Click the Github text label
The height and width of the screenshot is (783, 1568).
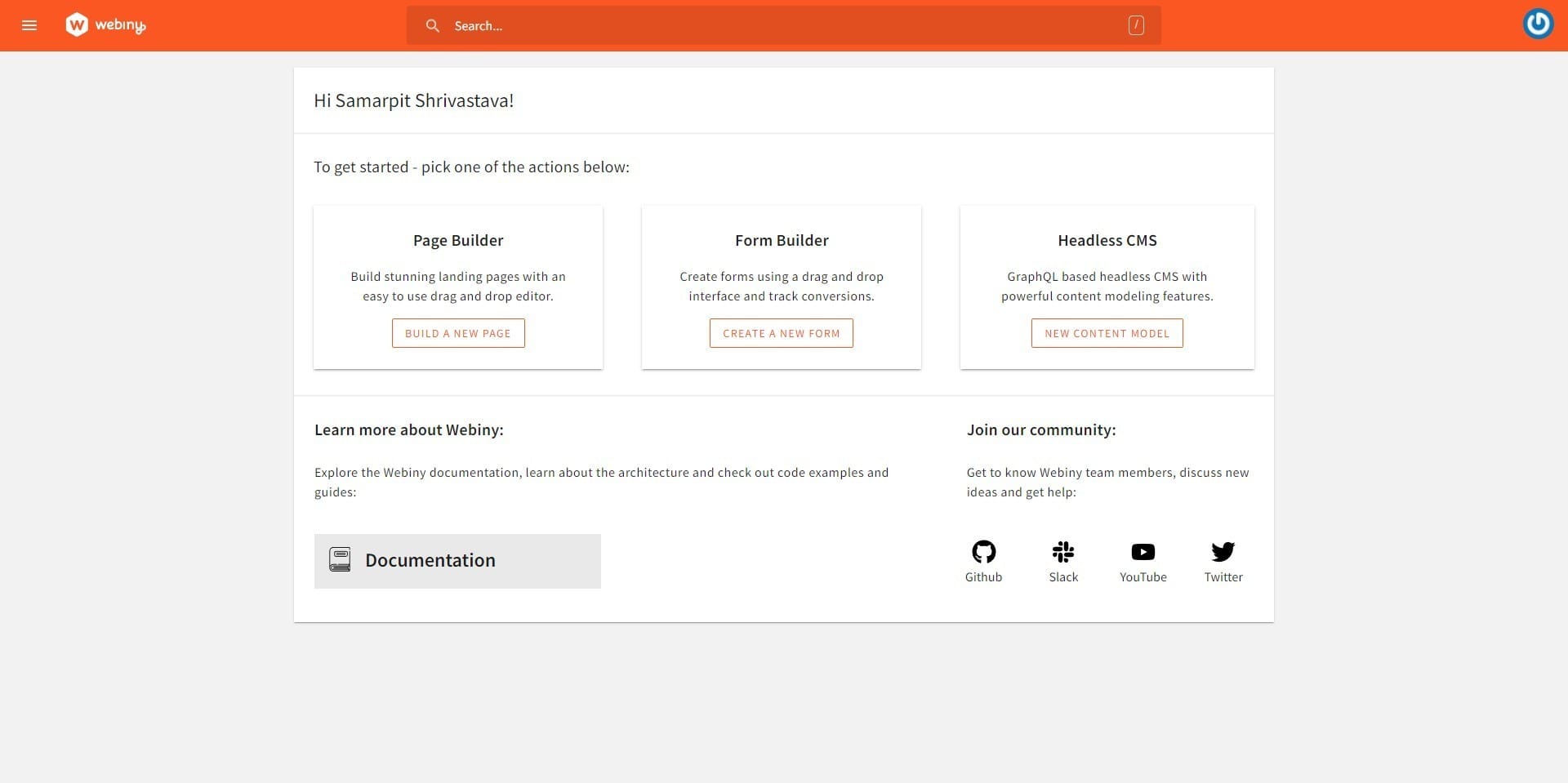(x=983, y=577)
